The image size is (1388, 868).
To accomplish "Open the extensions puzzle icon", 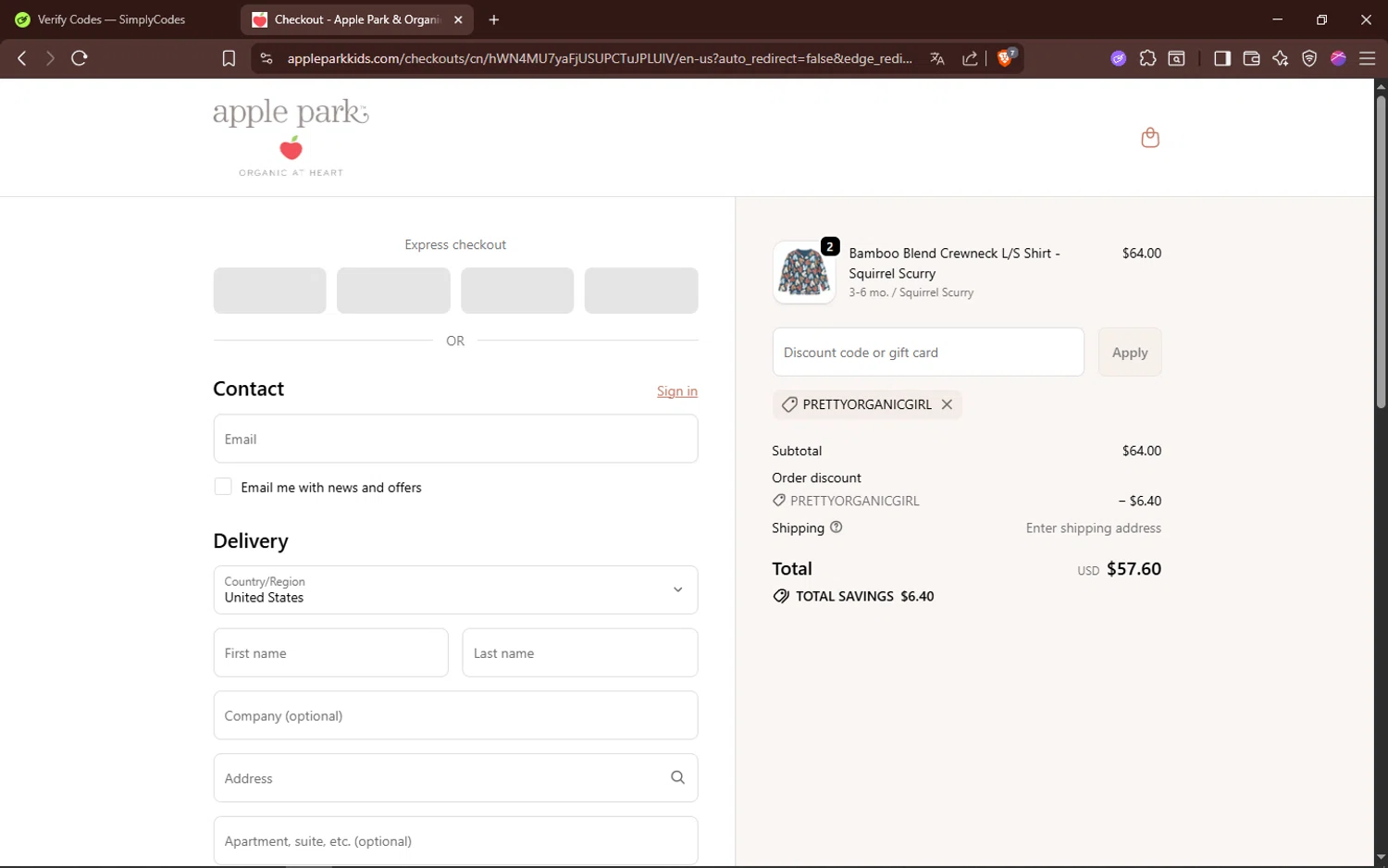I will pos(1147,58).
